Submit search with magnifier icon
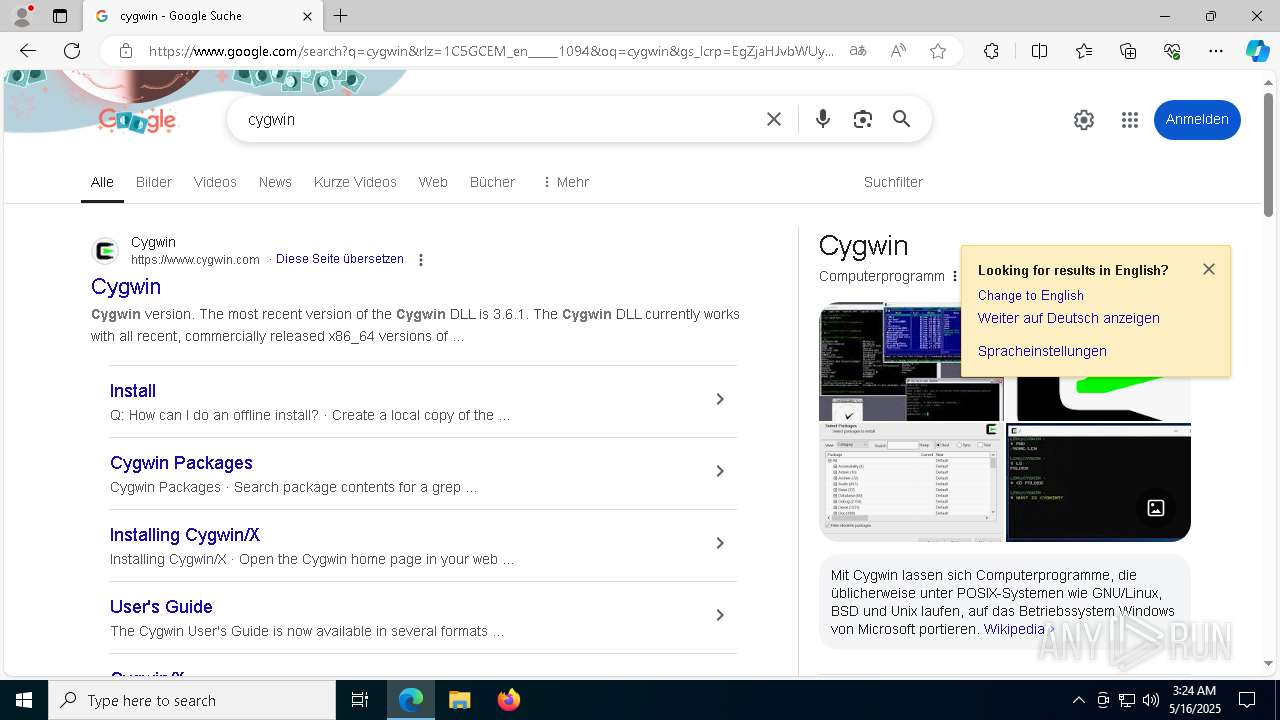1280x720 pixels. click(902, 119)
